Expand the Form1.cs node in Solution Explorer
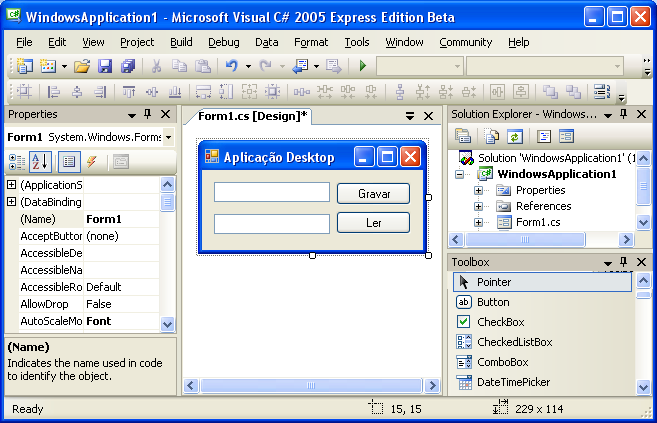657x423 pixels. point(478,222)
